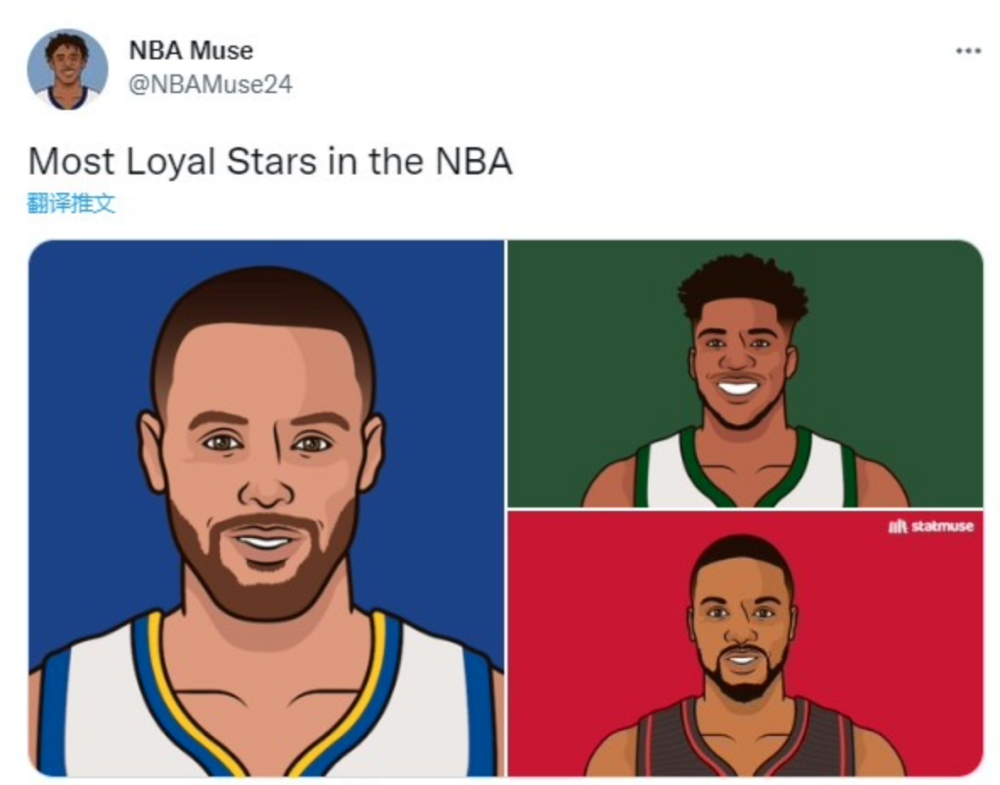Click the black pinstriped jersey with red trim
Viewport: 1000px width, 785px height.
(x=745, y=738)
